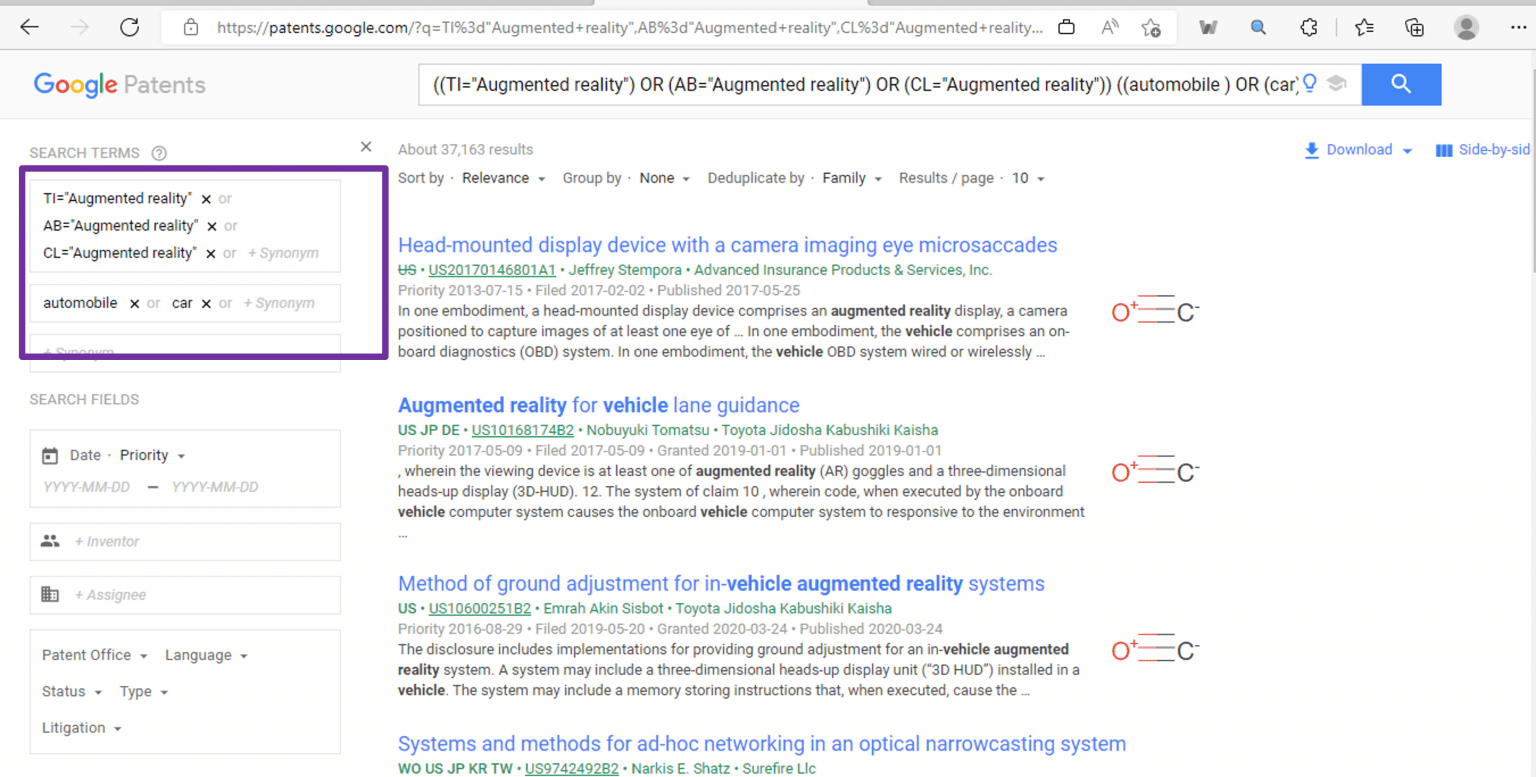Open patent US10168174B2
Viewport: 1536px width, 777px height.
[522, 430]
